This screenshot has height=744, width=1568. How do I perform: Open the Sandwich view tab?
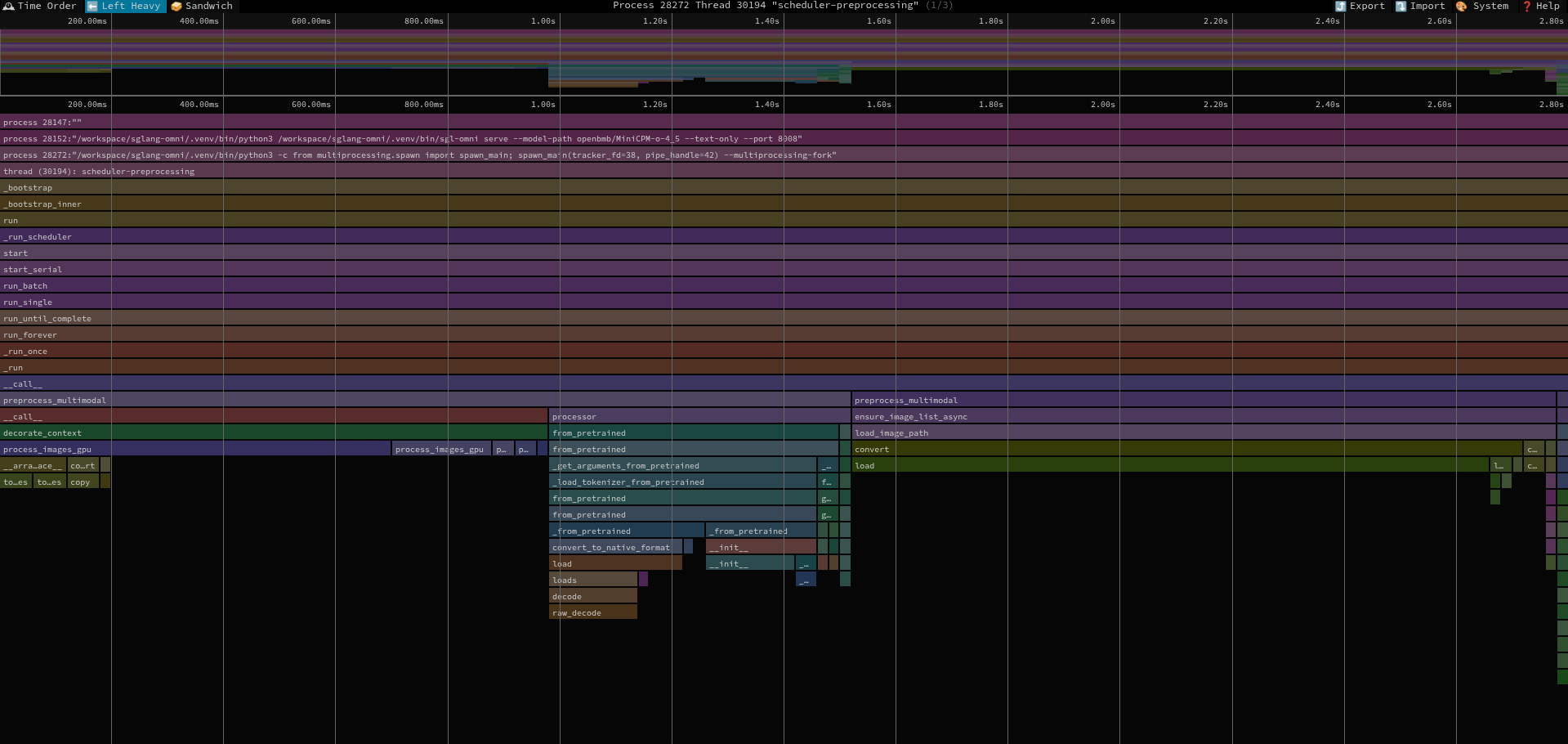pyautogui.click(x=201, y=6)
